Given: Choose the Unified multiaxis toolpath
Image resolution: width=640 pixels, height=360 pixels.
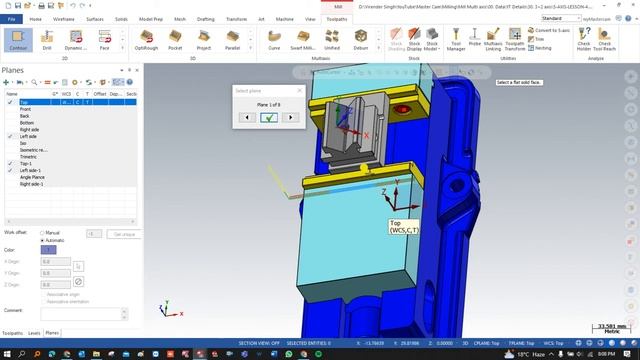Looking at the screenshot, I should click(x=332, y=40).
